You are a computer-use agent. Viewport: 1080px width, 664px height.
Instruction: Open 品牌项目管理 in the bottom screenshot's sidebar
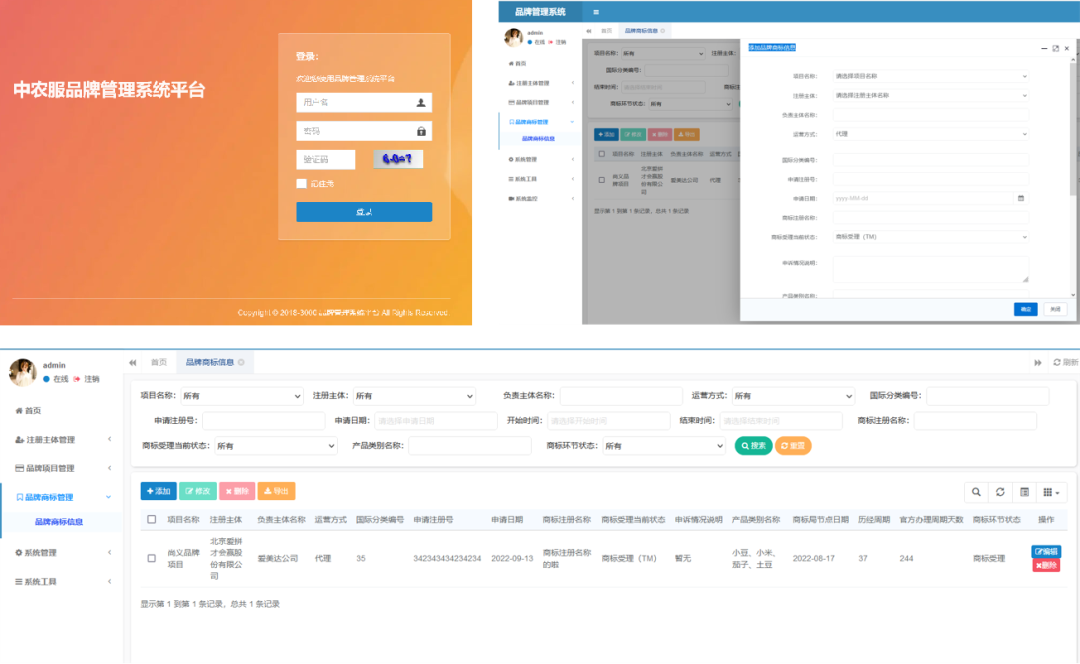(50, 468)
